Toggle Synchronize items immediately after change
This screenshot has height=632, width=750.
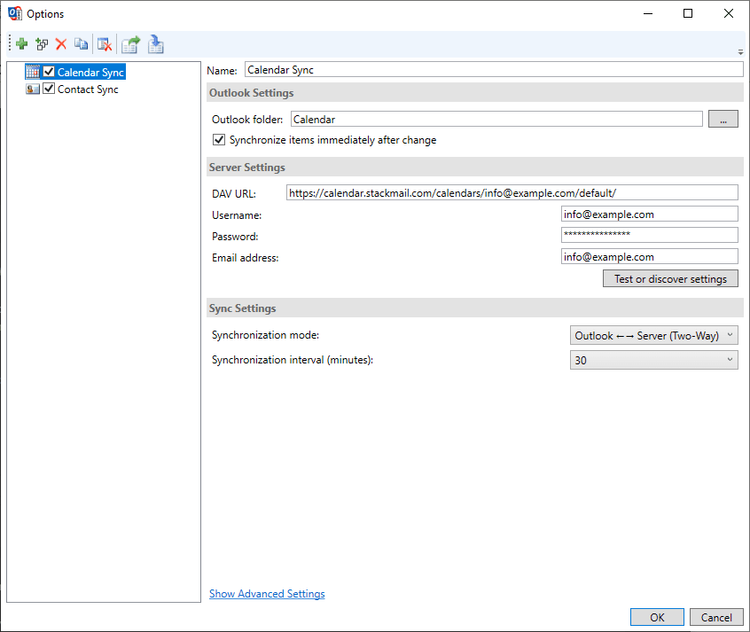coord(219,140)
